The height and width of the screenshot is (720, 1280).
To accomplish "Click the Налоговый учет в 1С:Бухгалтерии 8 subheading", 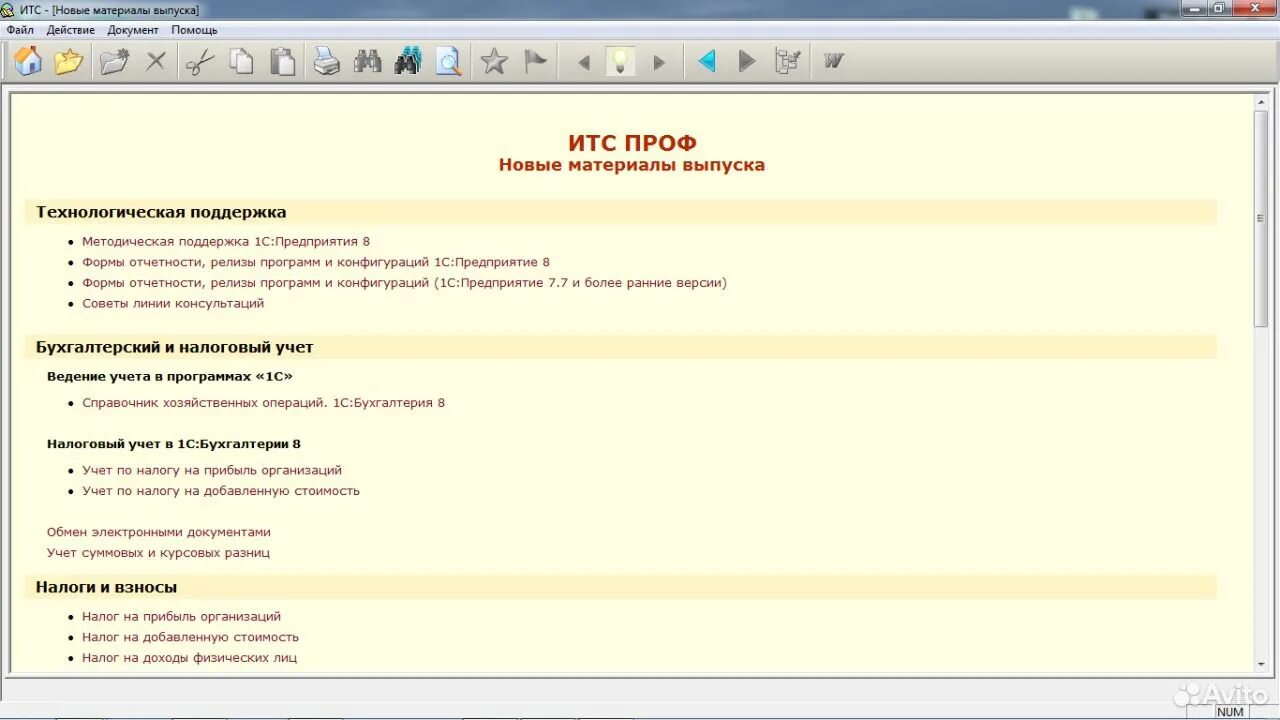I will click(174, 443).
